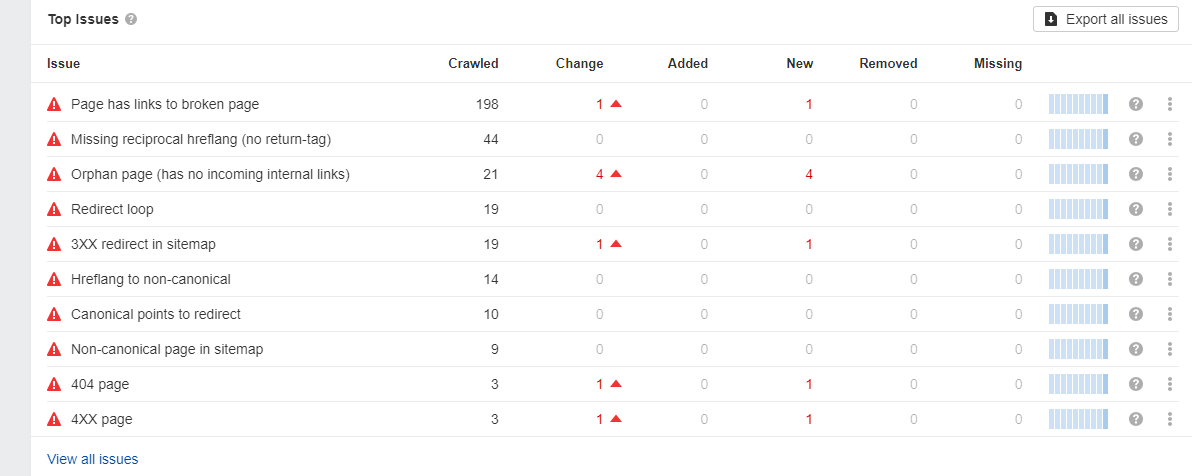The width and height of the screenshot is (1192, 476).
Task: Click Export all issues button
Action: click(1106, 19)
